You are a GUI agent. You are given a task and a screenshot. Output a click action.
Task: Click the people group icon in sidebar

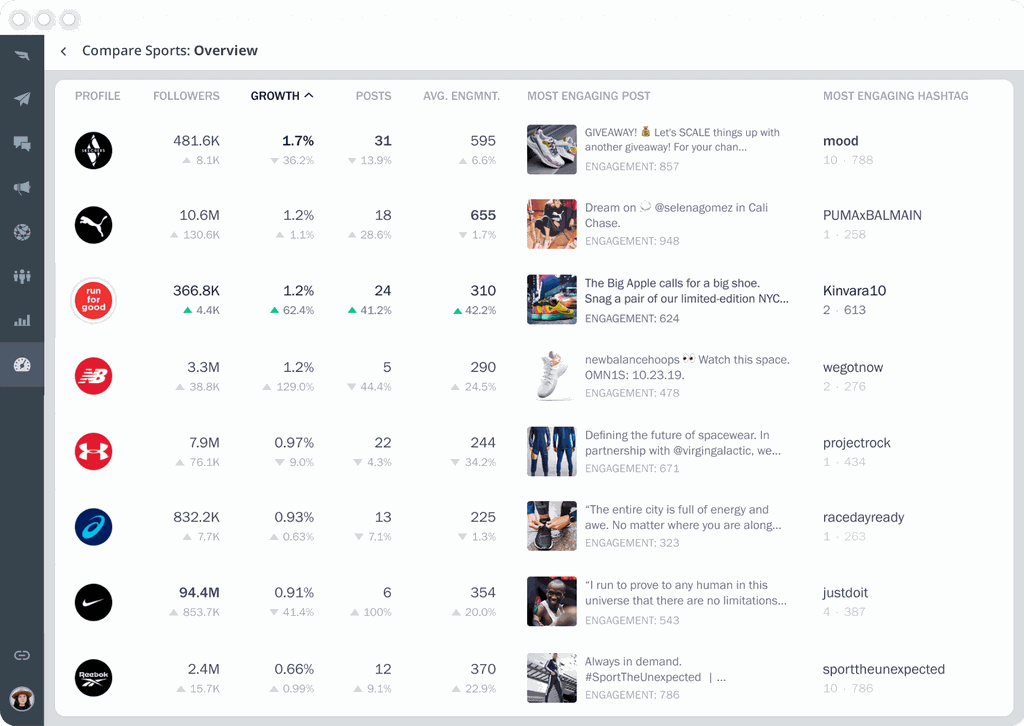tap(22, 276)
